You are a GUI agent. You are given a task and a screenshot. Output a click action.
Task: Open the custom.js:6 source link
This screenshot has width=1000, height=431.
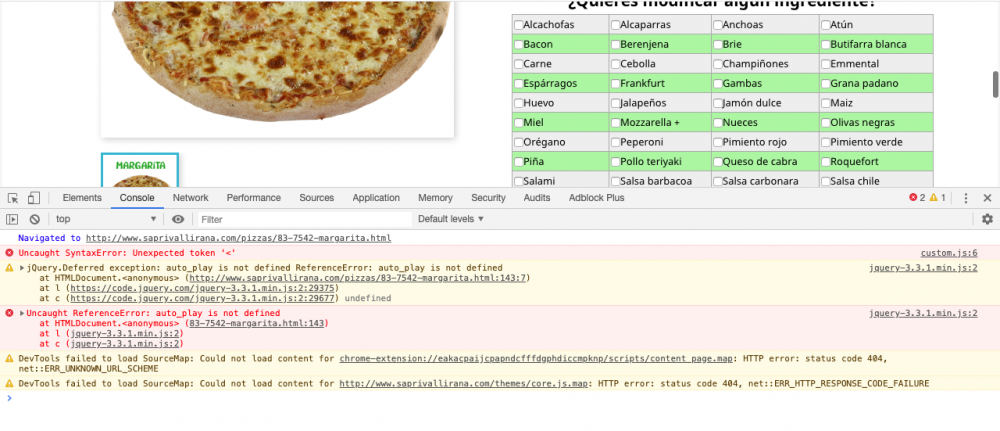[949, 252]
